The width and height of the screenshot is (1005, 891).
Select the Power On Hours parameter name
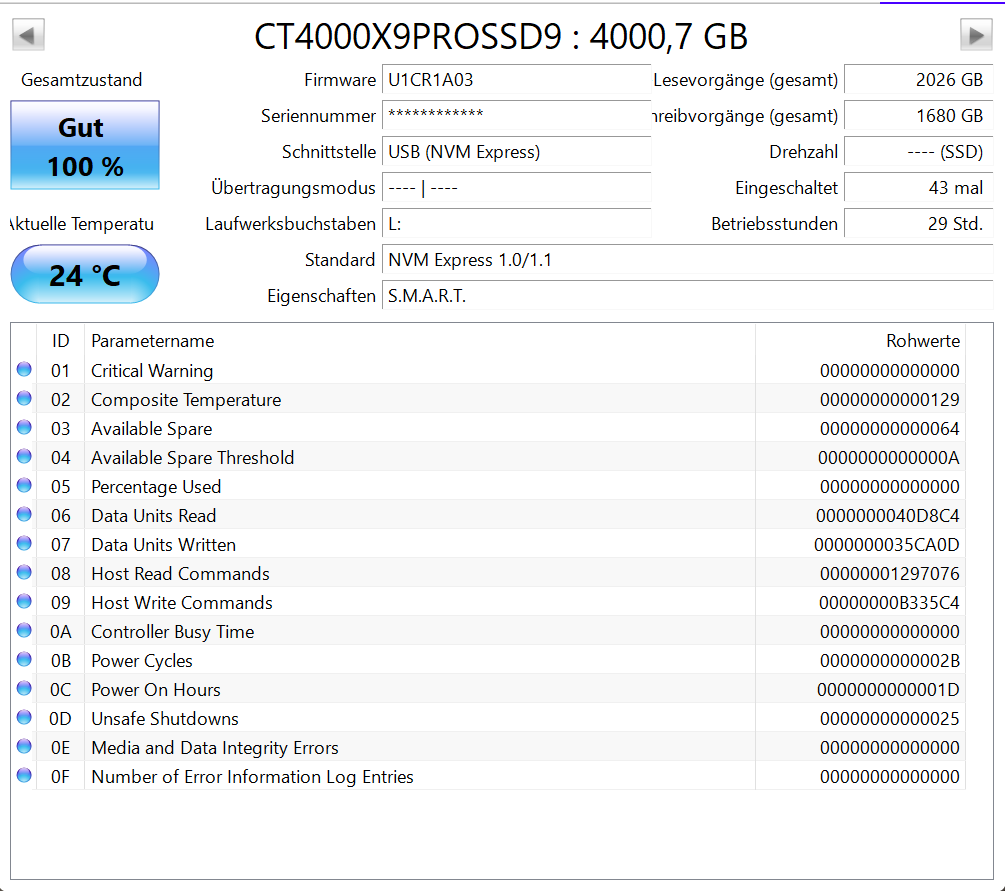[x=156, y=690]
